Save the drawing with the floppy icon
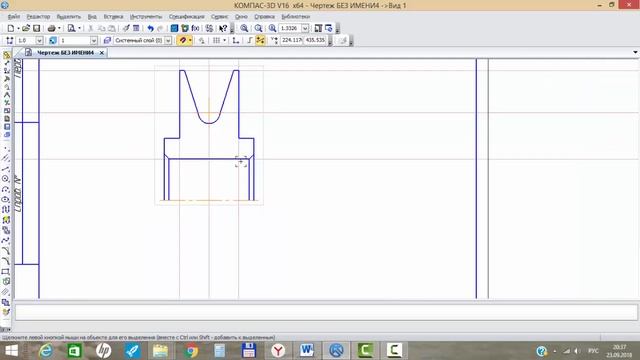640x360 pixels. click(x=36, y=28)
